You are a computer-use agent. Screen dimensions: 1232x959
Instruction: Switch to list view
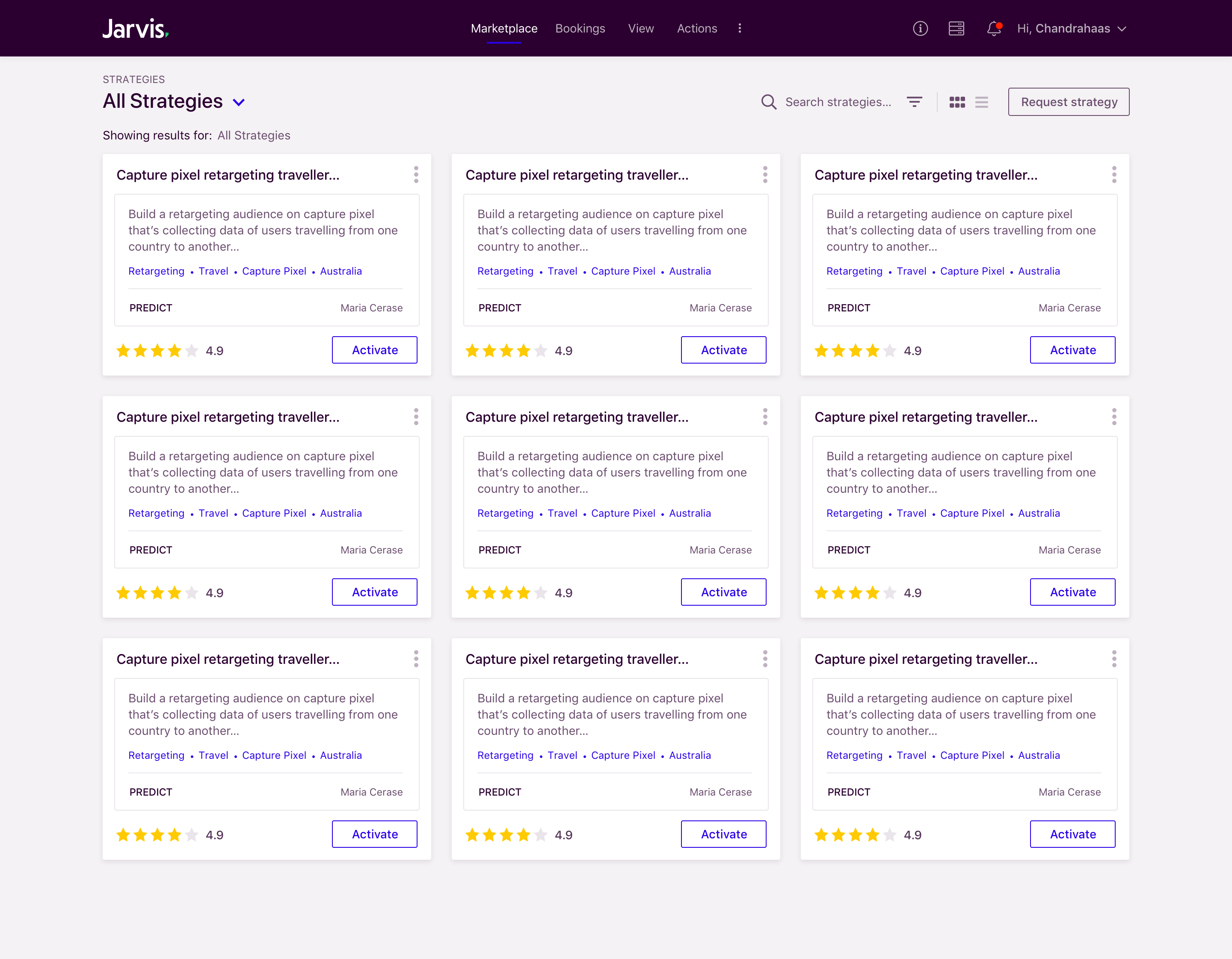[982, 102]
